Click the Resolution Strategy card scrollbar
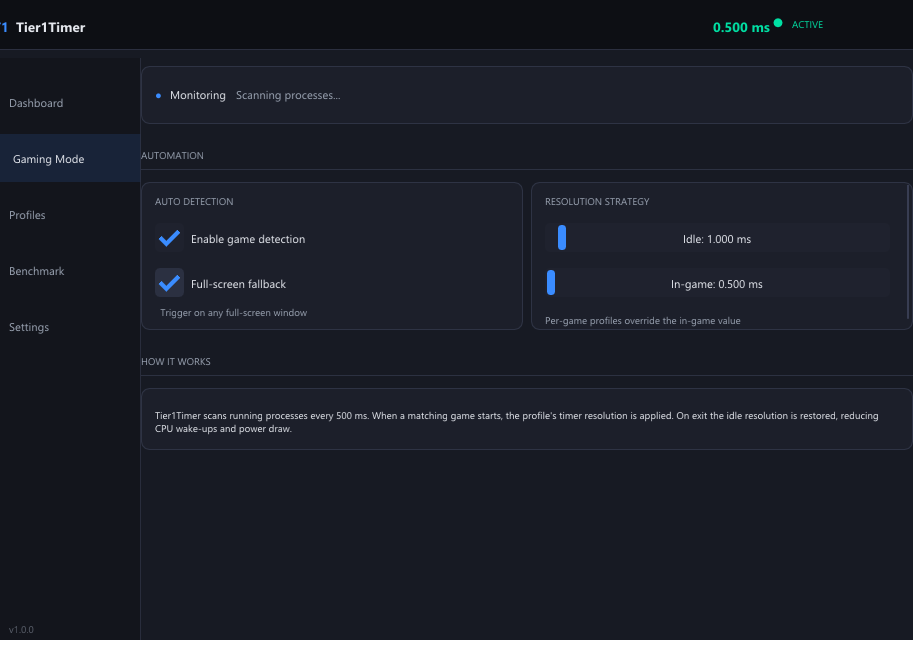Viewport: 922px width, 672px height. (908, 252)
